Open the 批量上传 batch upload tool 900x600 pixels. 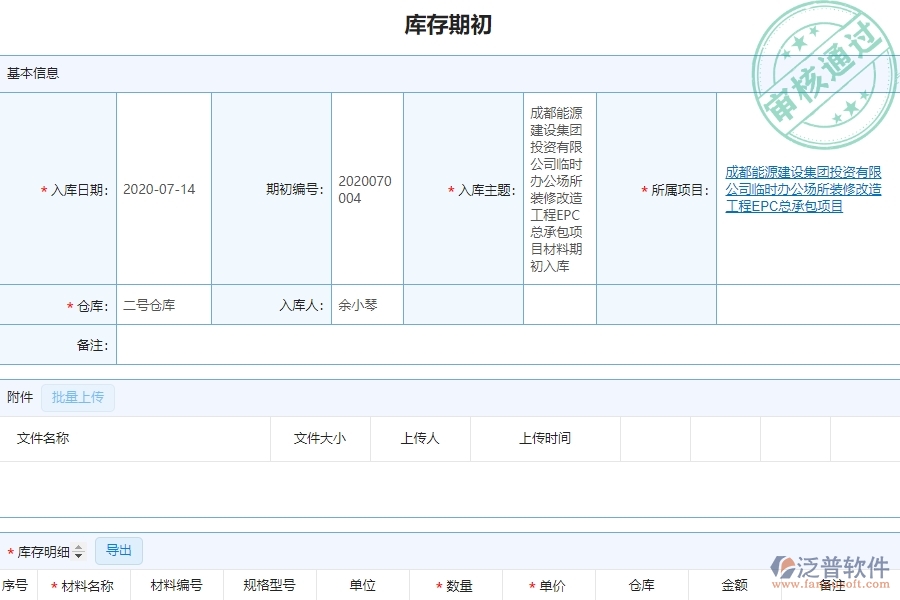tap(78, 397)
